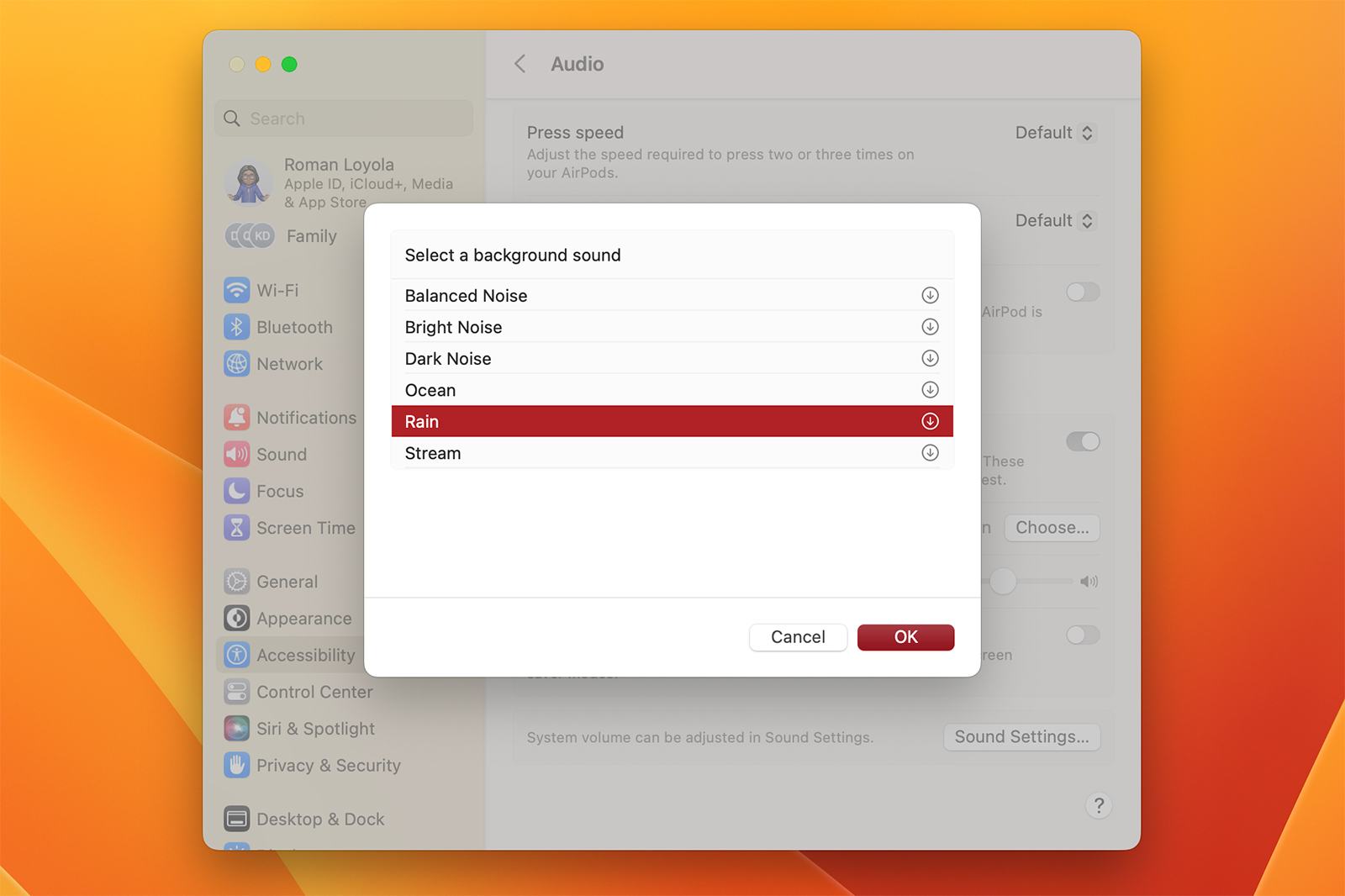Click the Choose... button
Viewport: 1345px width, 896px height.
click(x=1052, y=528)
